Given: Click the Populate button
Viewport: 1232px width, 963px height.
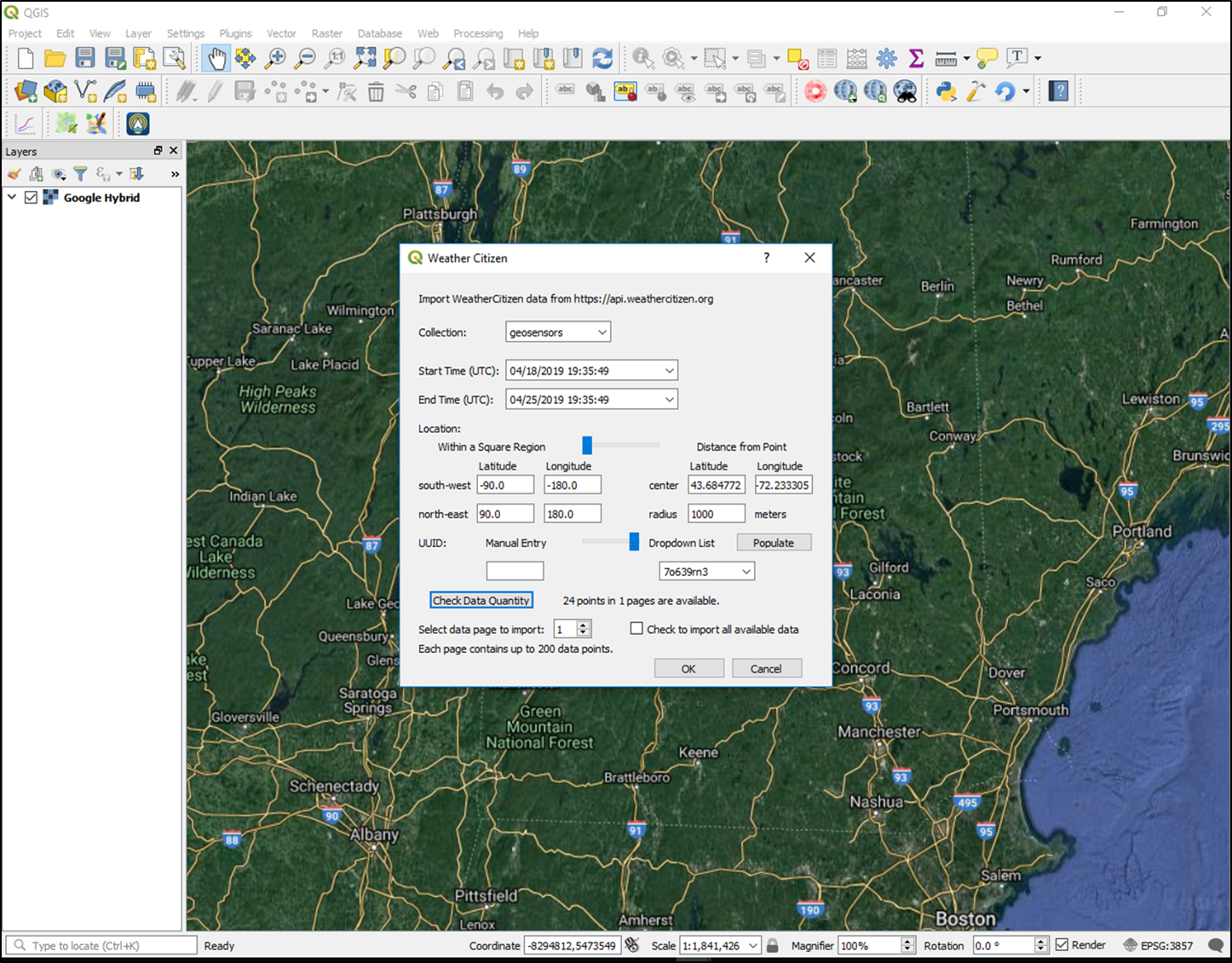Looking at the screenshot, I should point(774,543).
